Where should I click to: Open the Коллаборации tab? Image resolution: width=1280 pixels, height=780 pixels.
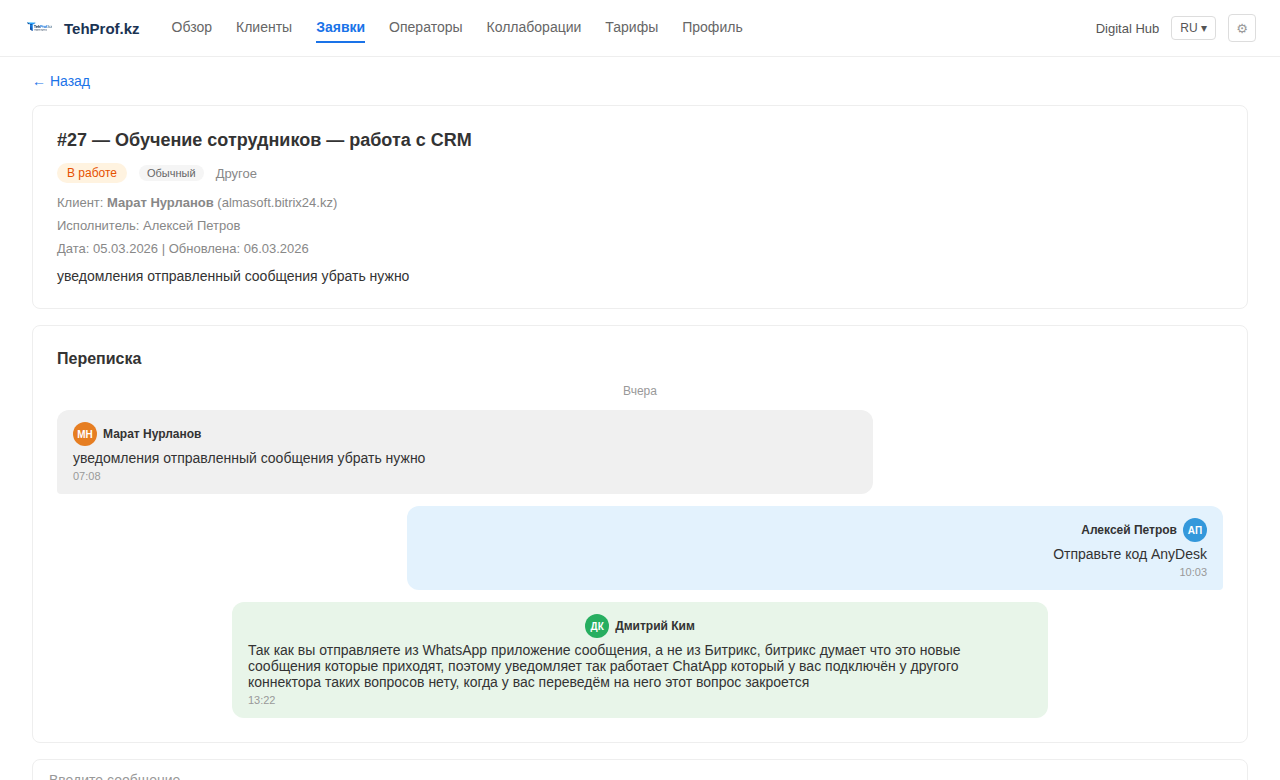tap(534, 27)
